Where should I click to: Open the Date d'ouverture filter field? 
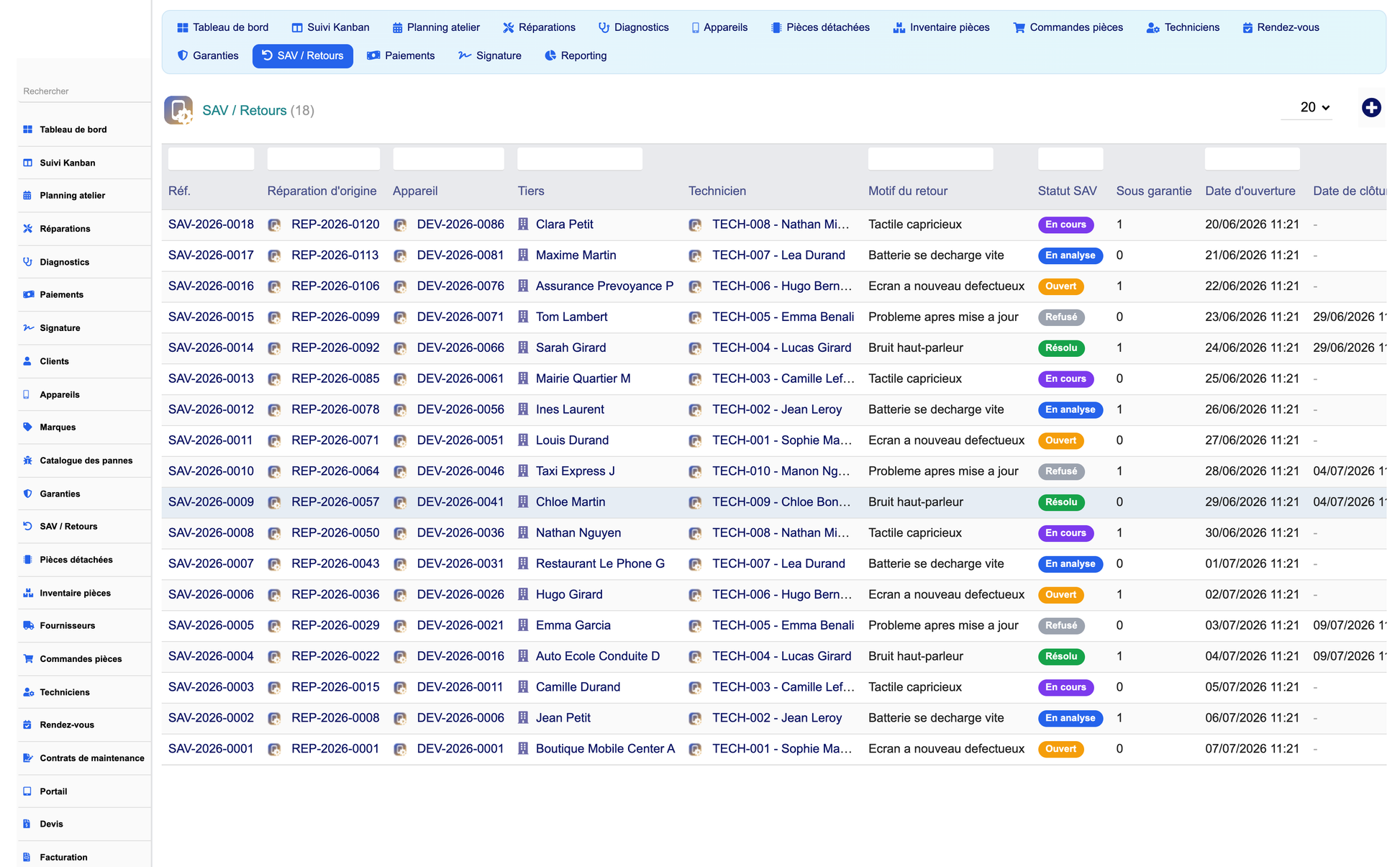click(1252, 158)
